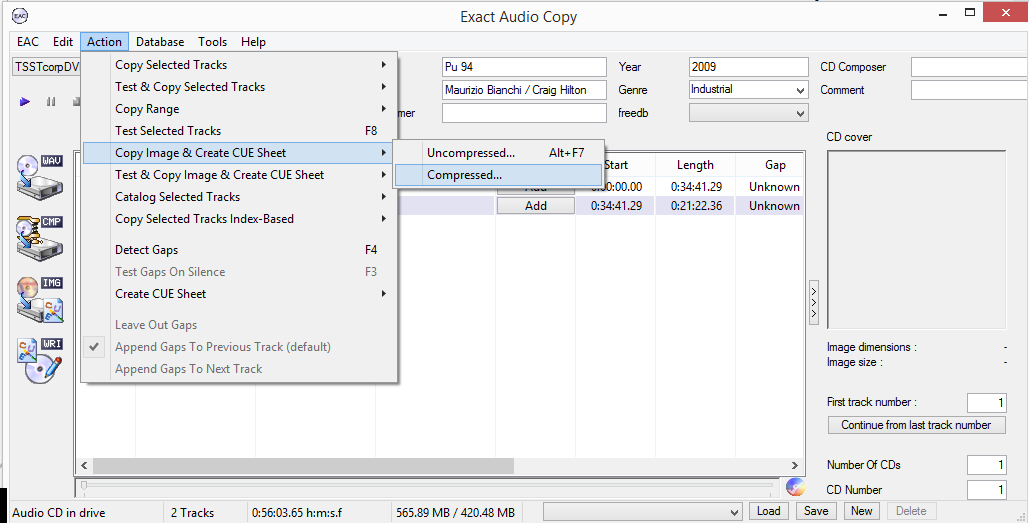Open the Database menu
Screen dimensions: 1029x523
click(160, 42)
